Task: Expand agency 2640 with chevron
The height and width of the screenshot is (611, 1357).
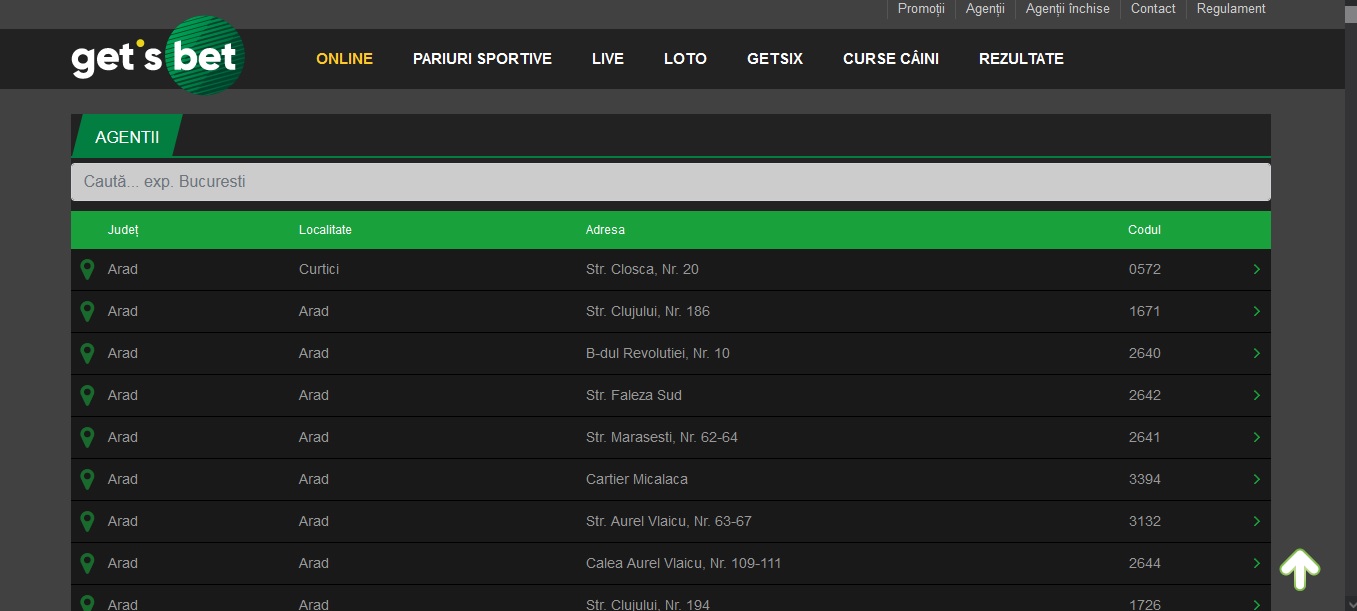Action: pos(1256,353)
